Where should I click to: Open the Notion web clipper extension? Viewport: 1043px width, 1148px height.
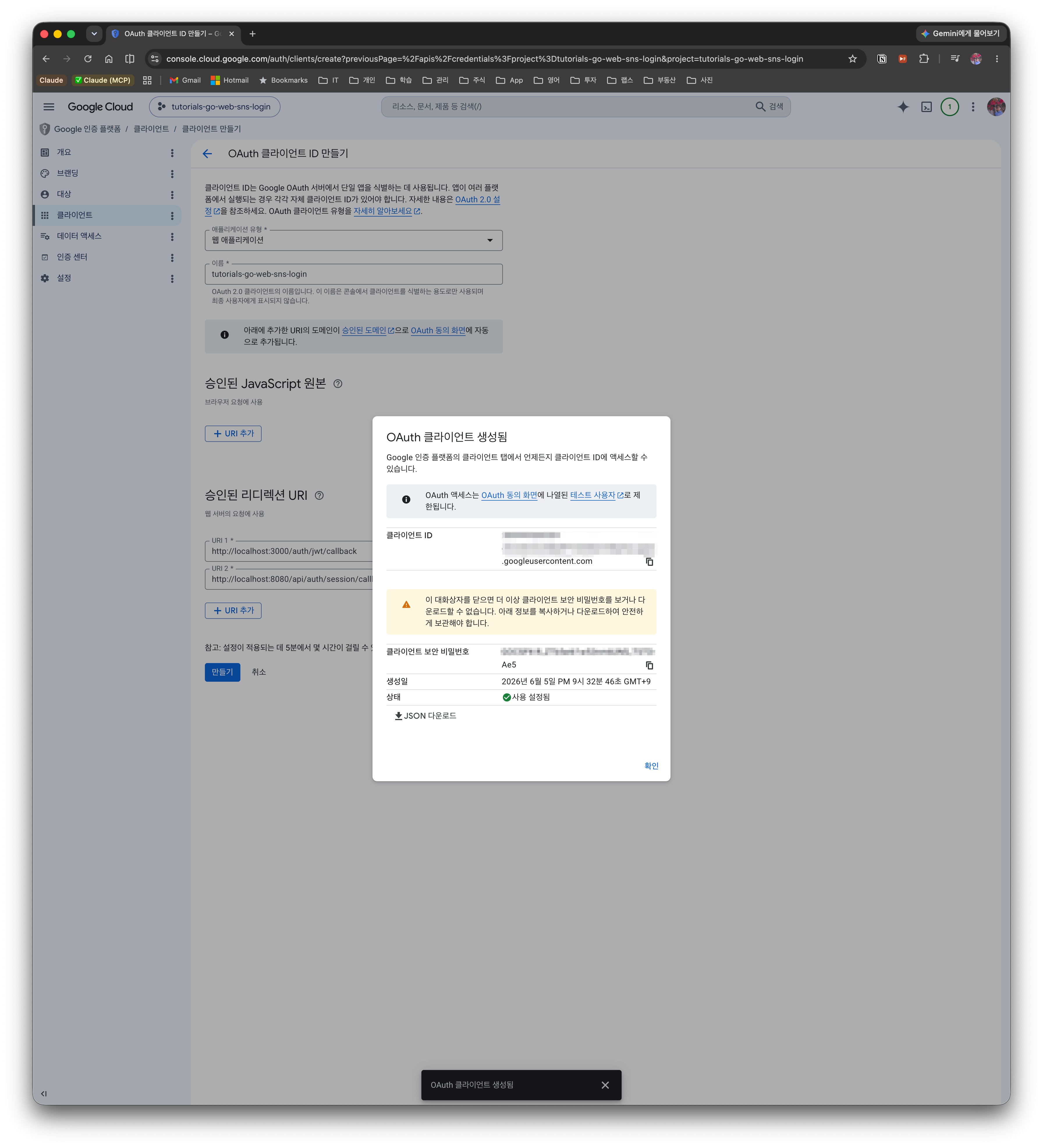pos(881,59)
